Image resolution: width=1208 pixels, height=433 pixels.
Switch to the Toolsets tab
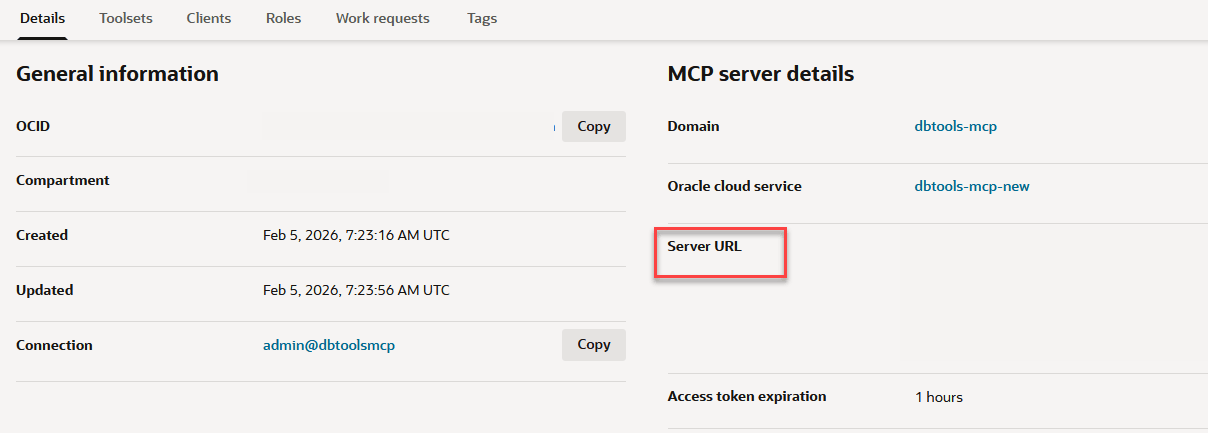126,18
